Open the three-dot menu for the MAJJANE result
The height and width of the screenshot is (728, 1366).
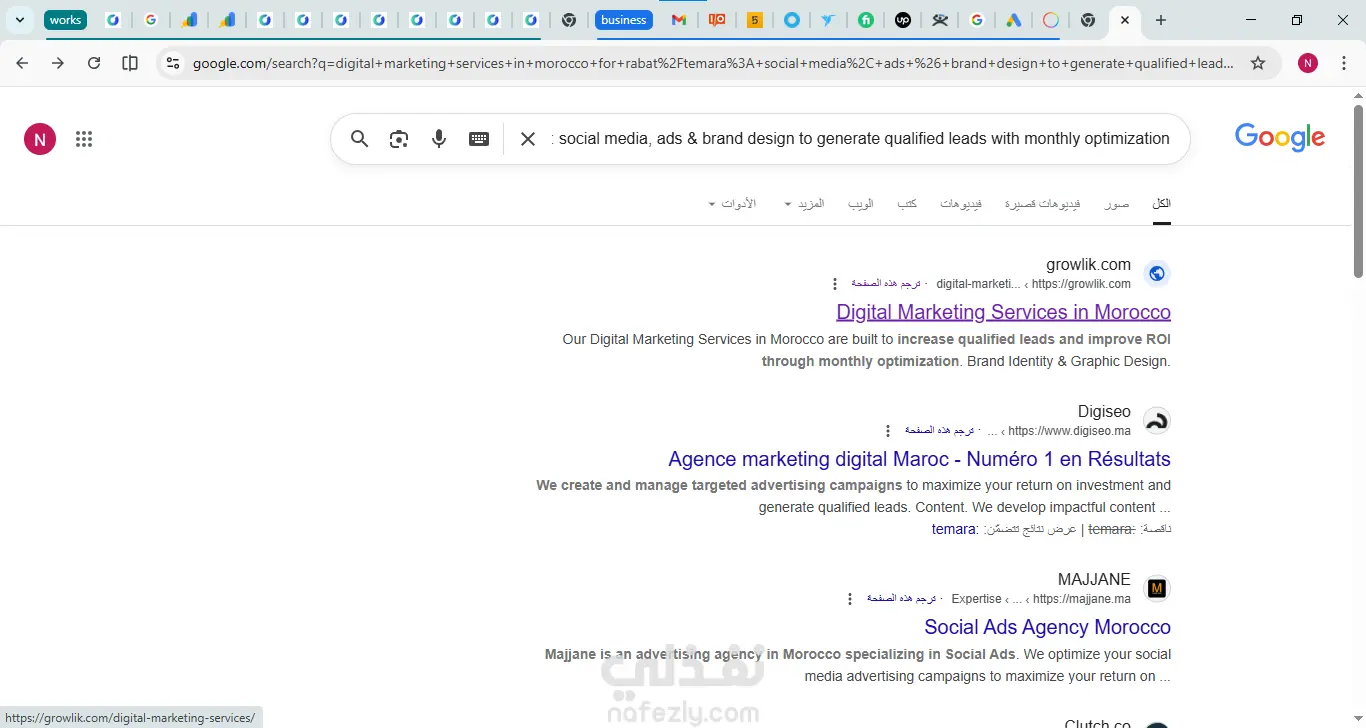850,599
